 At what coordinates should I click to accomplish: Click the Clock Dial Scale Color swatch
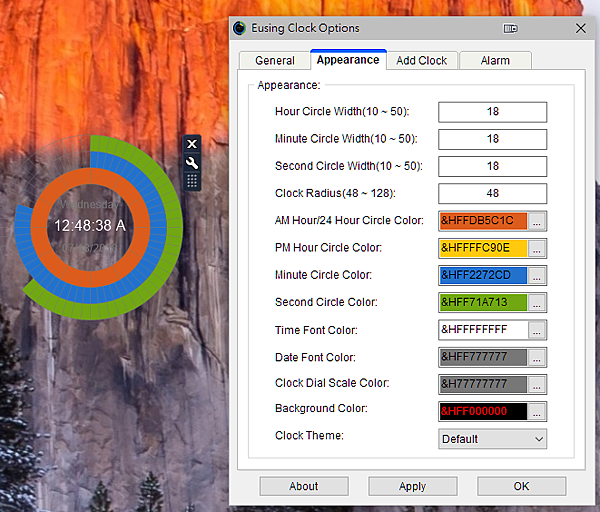coord(483,384)
